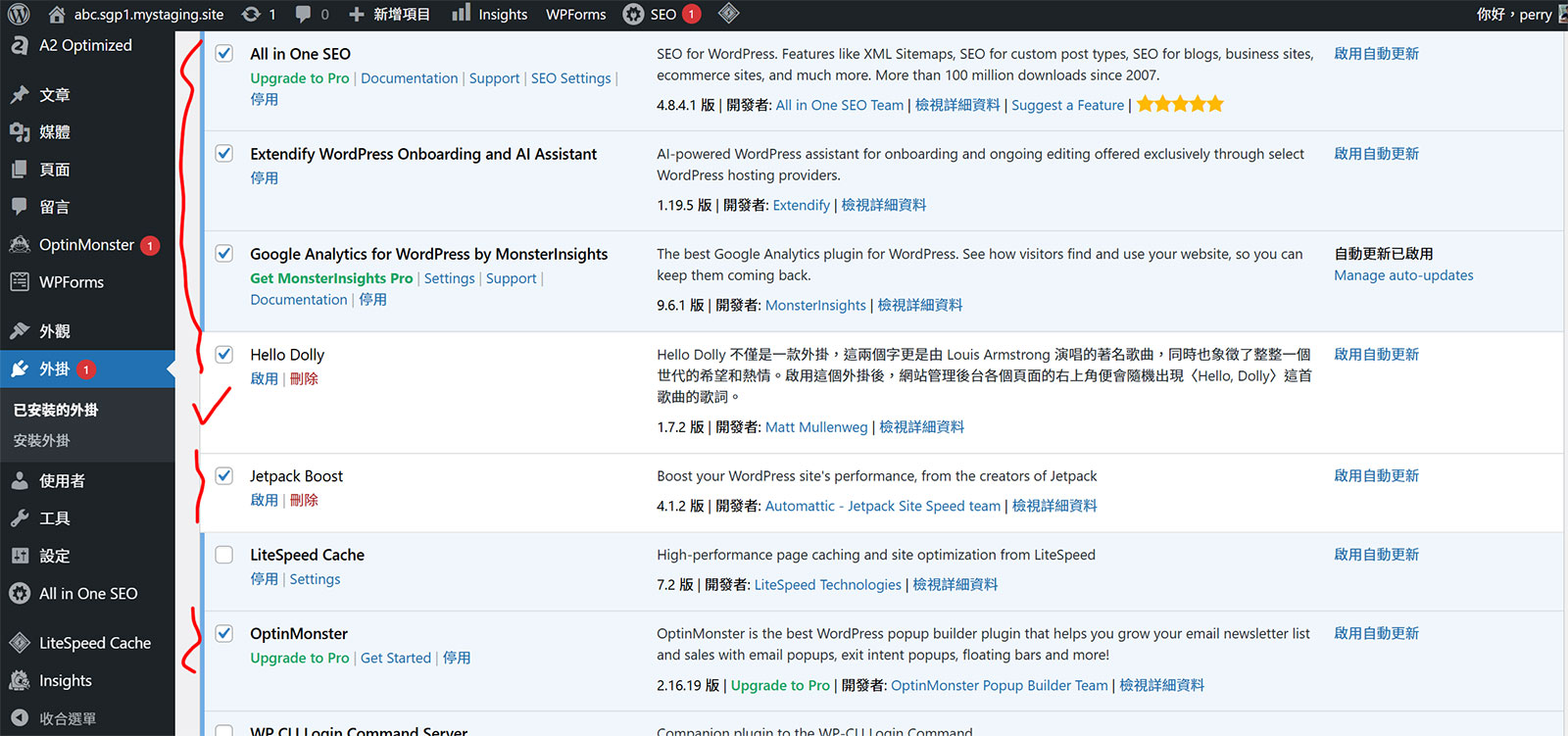Open the 你好, perry account menu
1568x736 pixels.
1520,14
